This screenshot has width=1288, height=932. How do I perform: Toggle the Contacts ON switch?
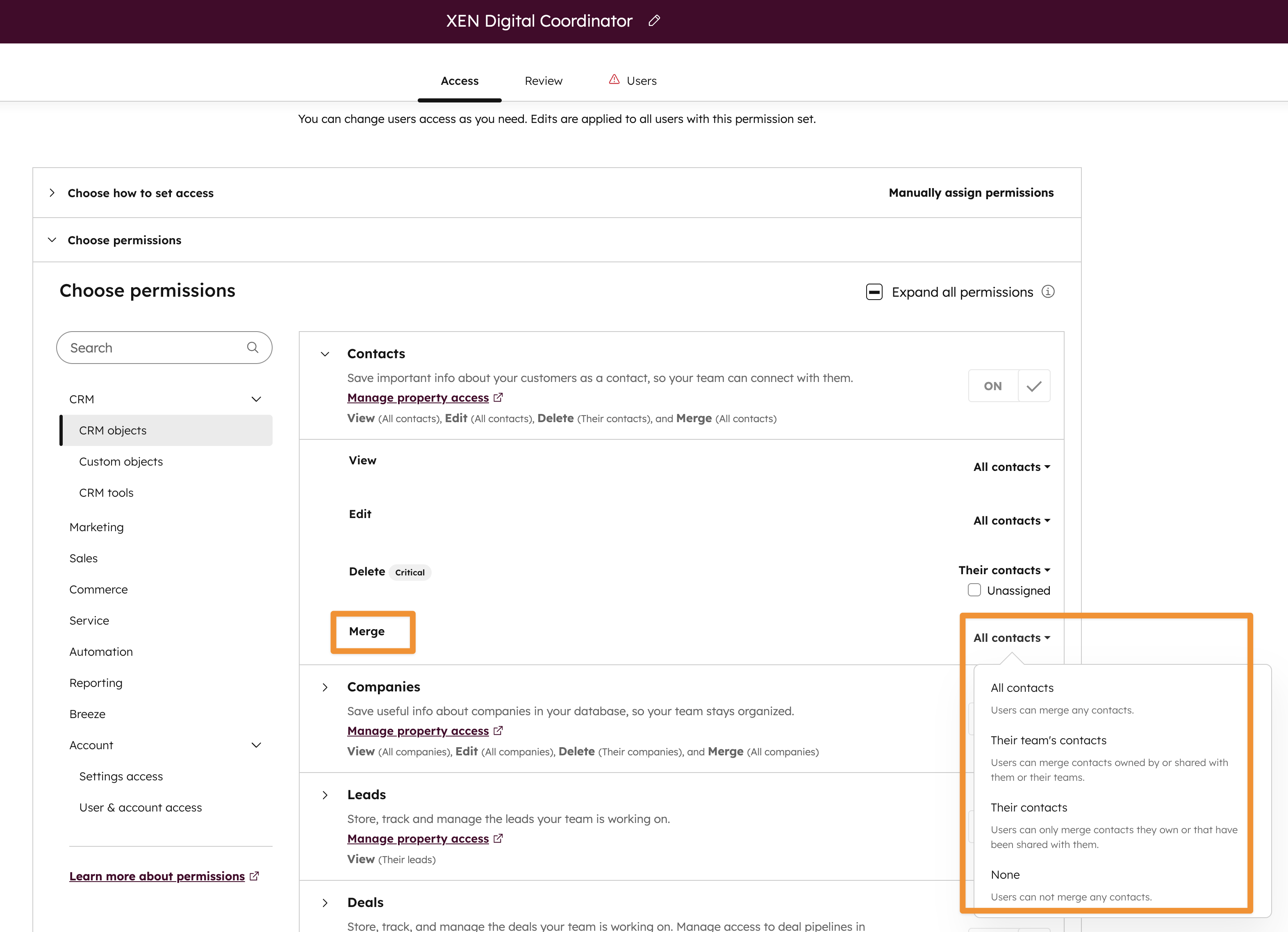[993, 386]
